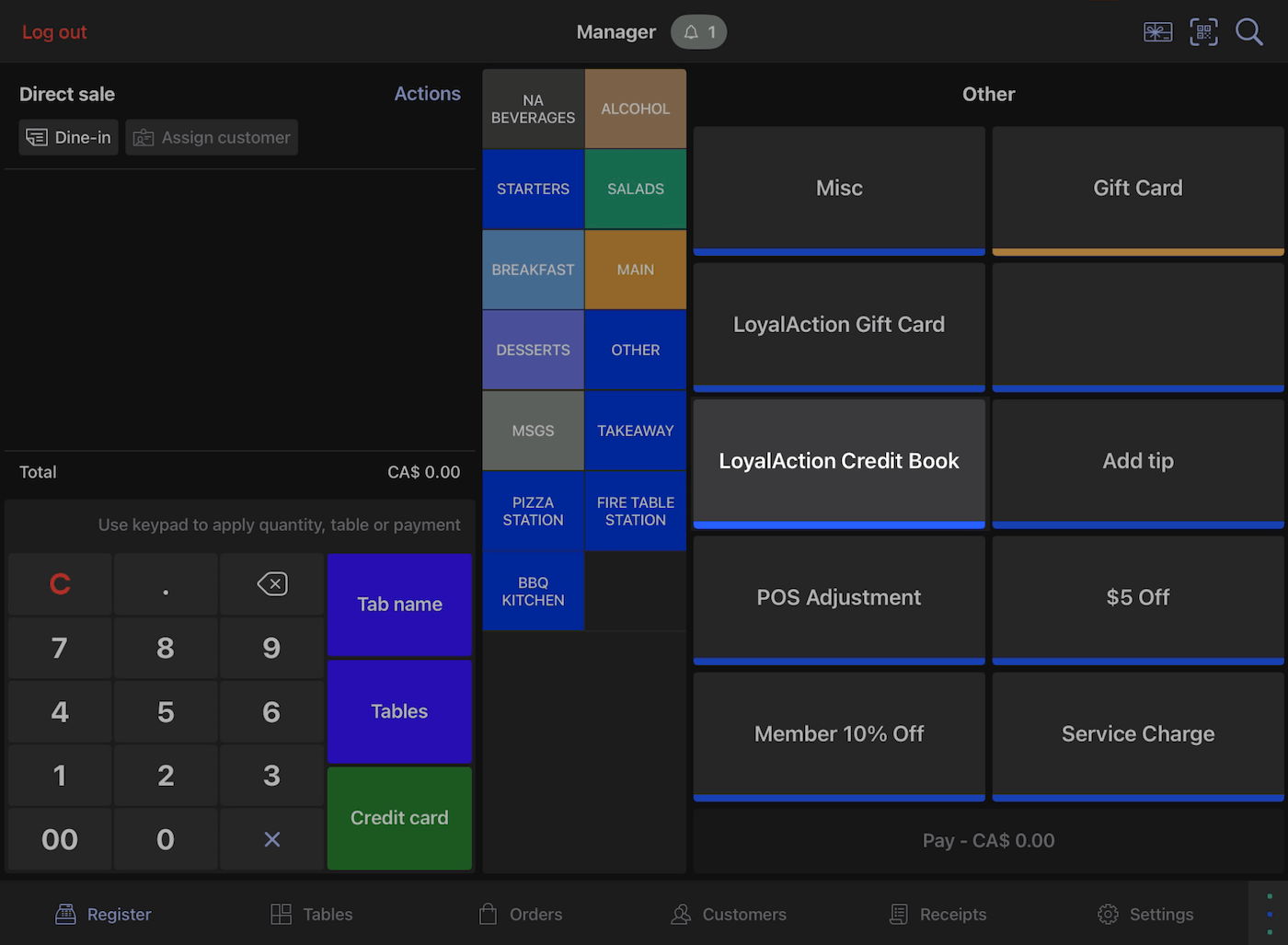Switch to the Receipts tab

(x=938, y=914)
